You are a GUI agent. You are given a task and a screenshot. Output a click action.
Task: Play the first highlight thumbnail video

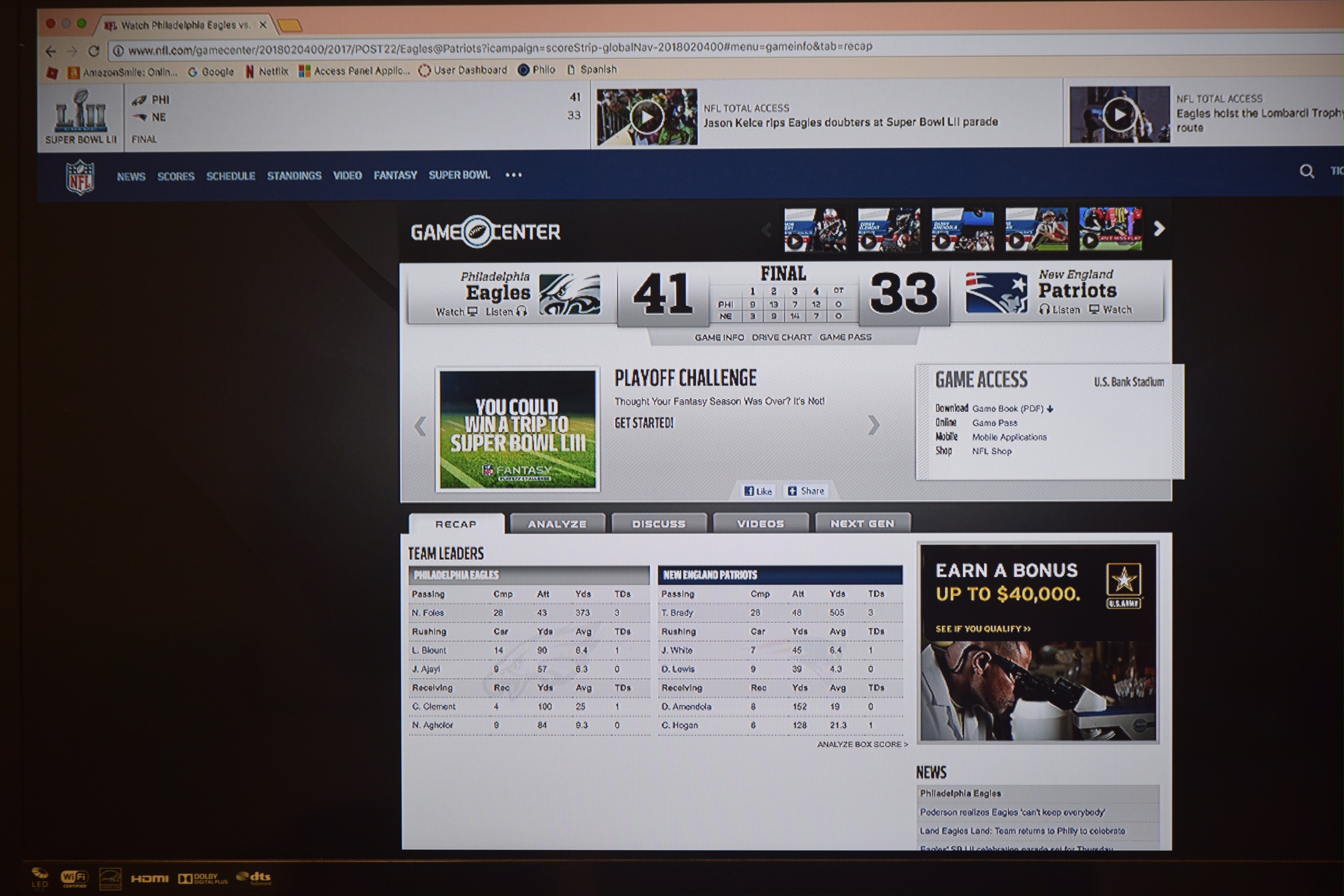click(815, 230)
